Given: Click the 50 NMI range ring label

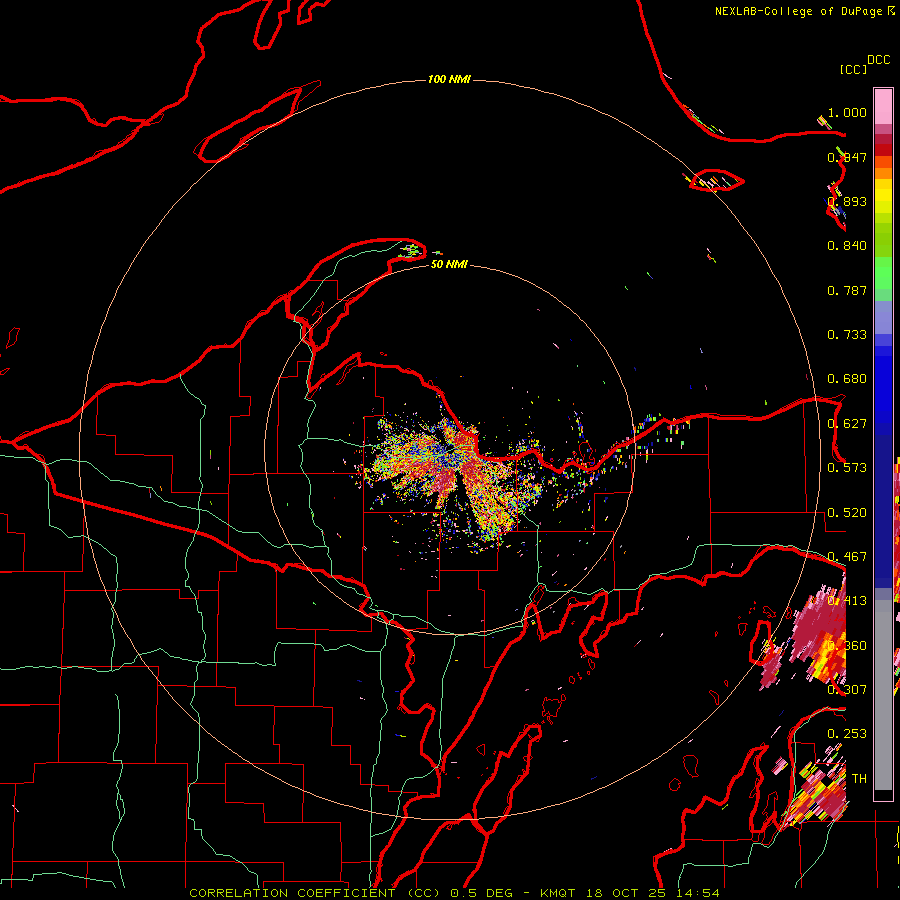Looking at the screenshot, I should pos(449,264).
